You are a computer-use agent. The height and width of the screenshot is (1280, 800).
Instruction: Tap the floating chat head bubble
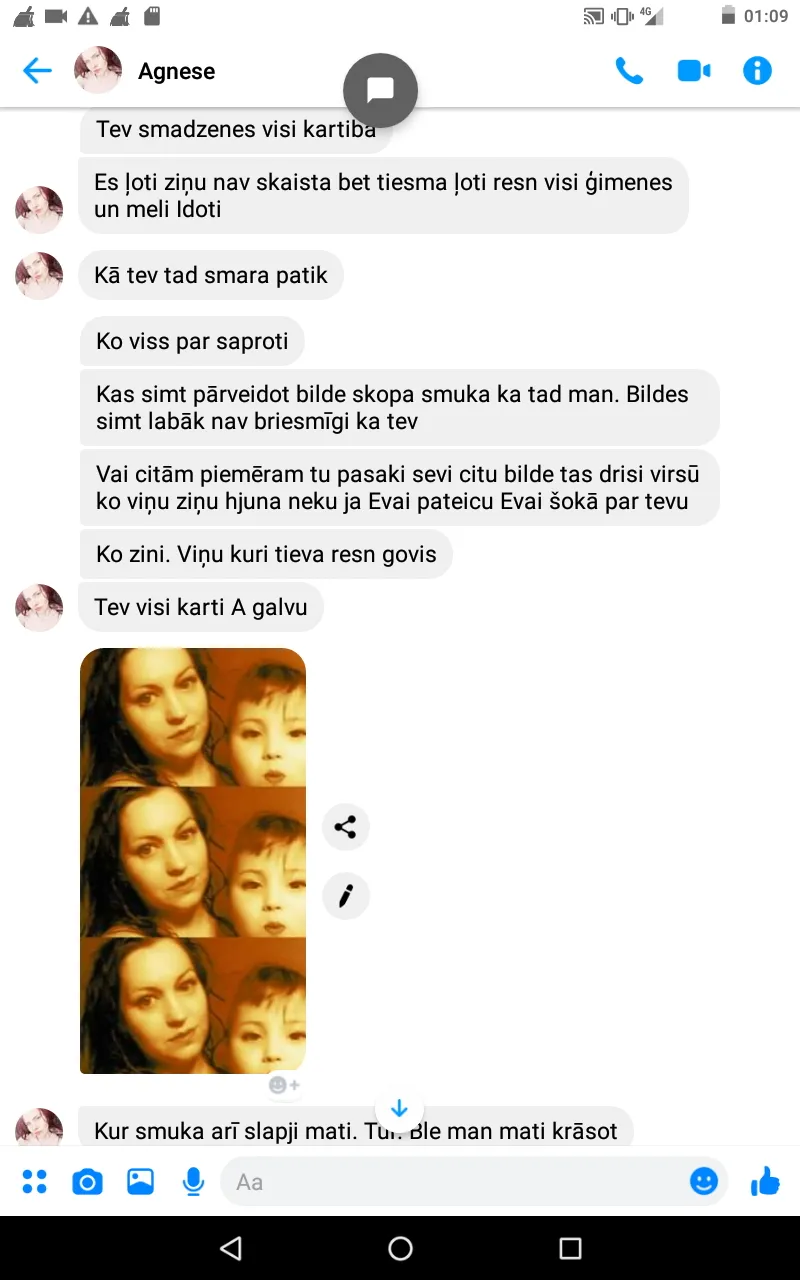pos(380,90)
